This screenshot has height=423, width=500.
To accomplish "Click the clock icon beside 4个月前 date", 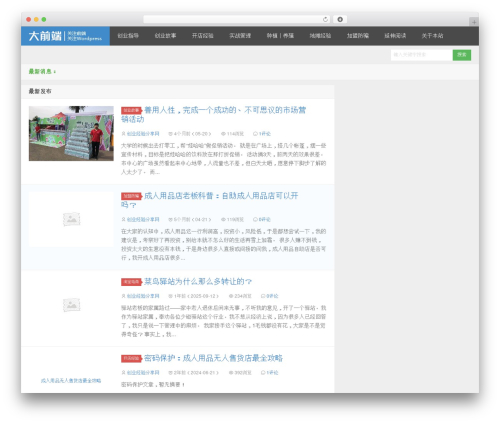I will (170, 134).
